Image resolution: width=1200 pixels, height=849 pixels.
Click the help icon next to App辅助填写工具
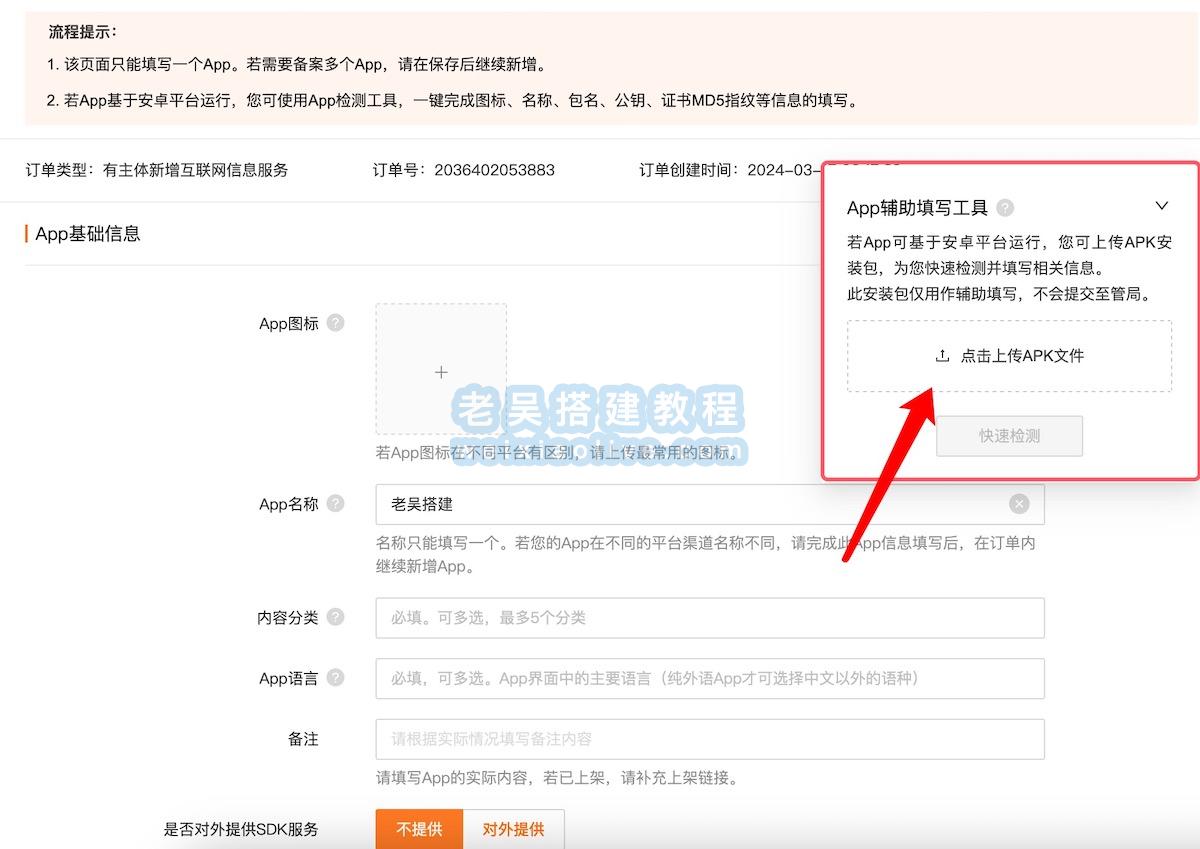pyautogui.click(x=1007, y=208)
